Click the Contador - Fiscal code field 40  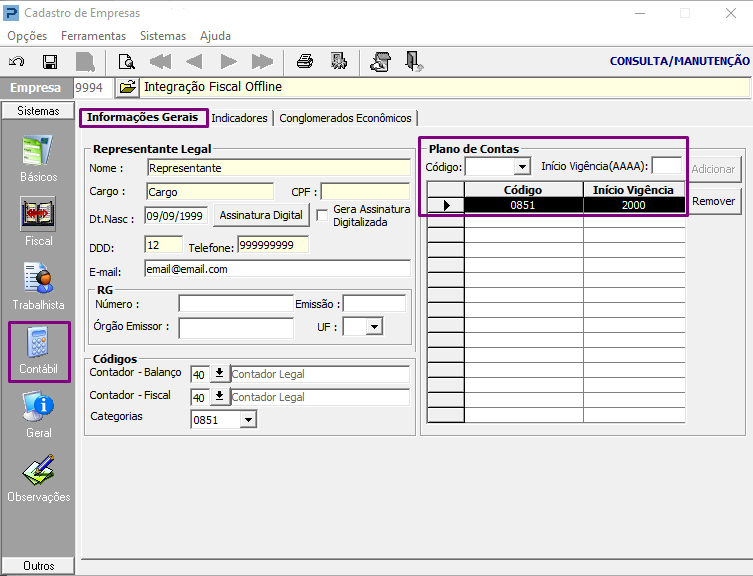200,397
